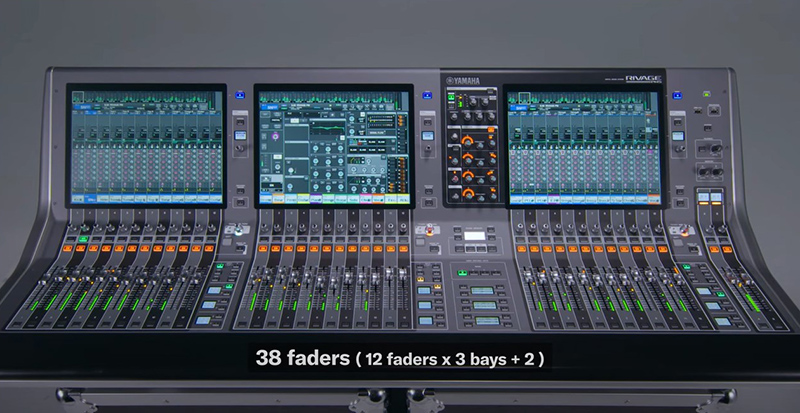Toggle left orange ON key in two-fader master section
The image size is (800, 413).
pos(714,249)
